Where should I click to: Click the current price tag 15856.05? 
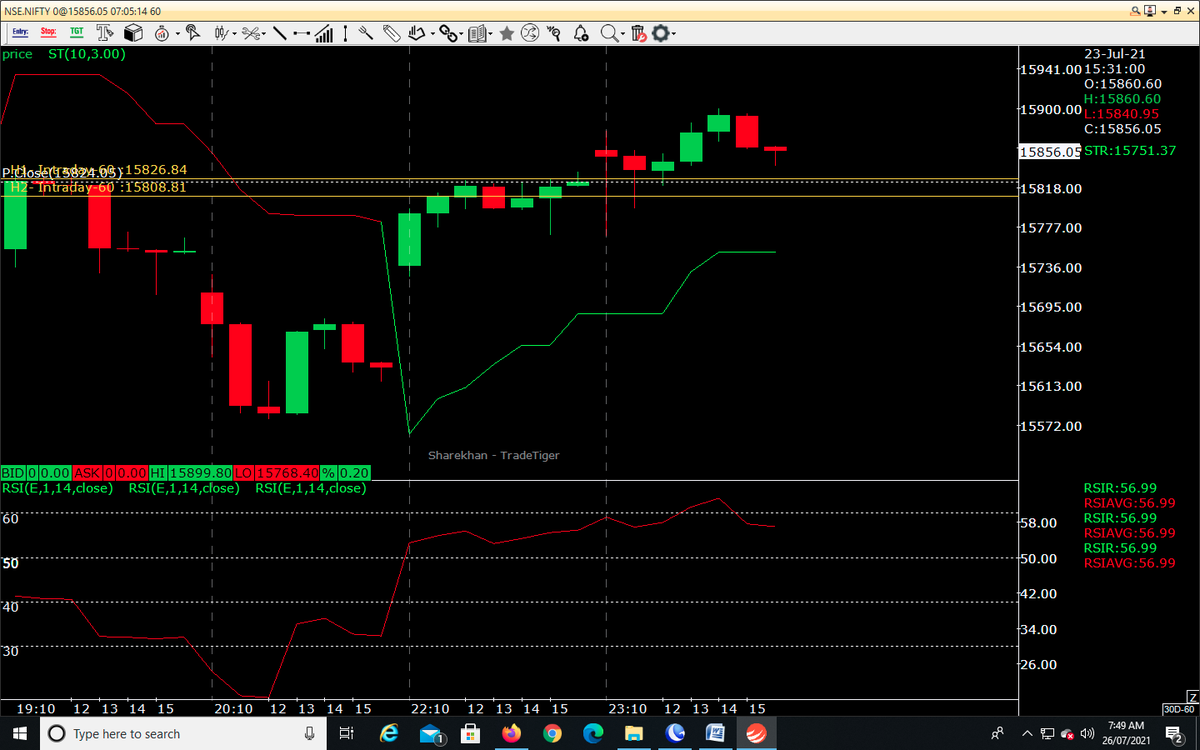1049,152
